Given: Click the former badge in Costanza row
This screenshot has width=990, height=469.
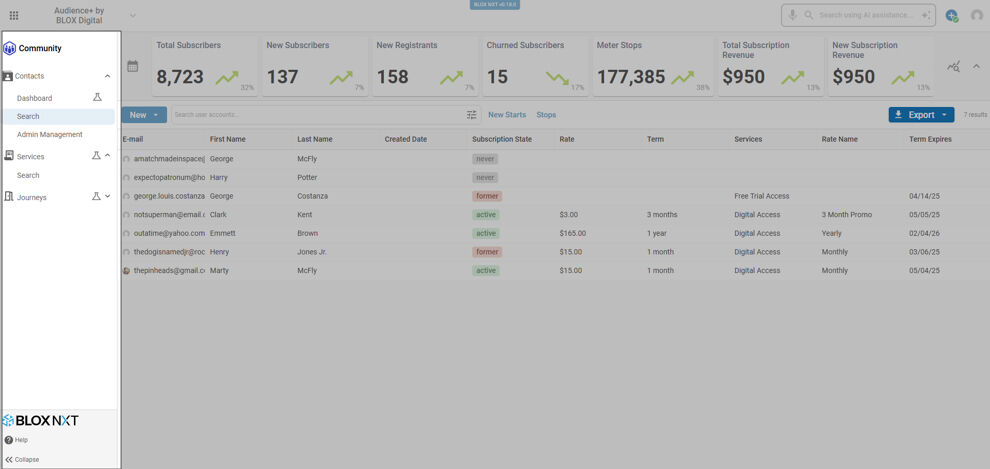Looking at the screenshot, I should point(487,196).
